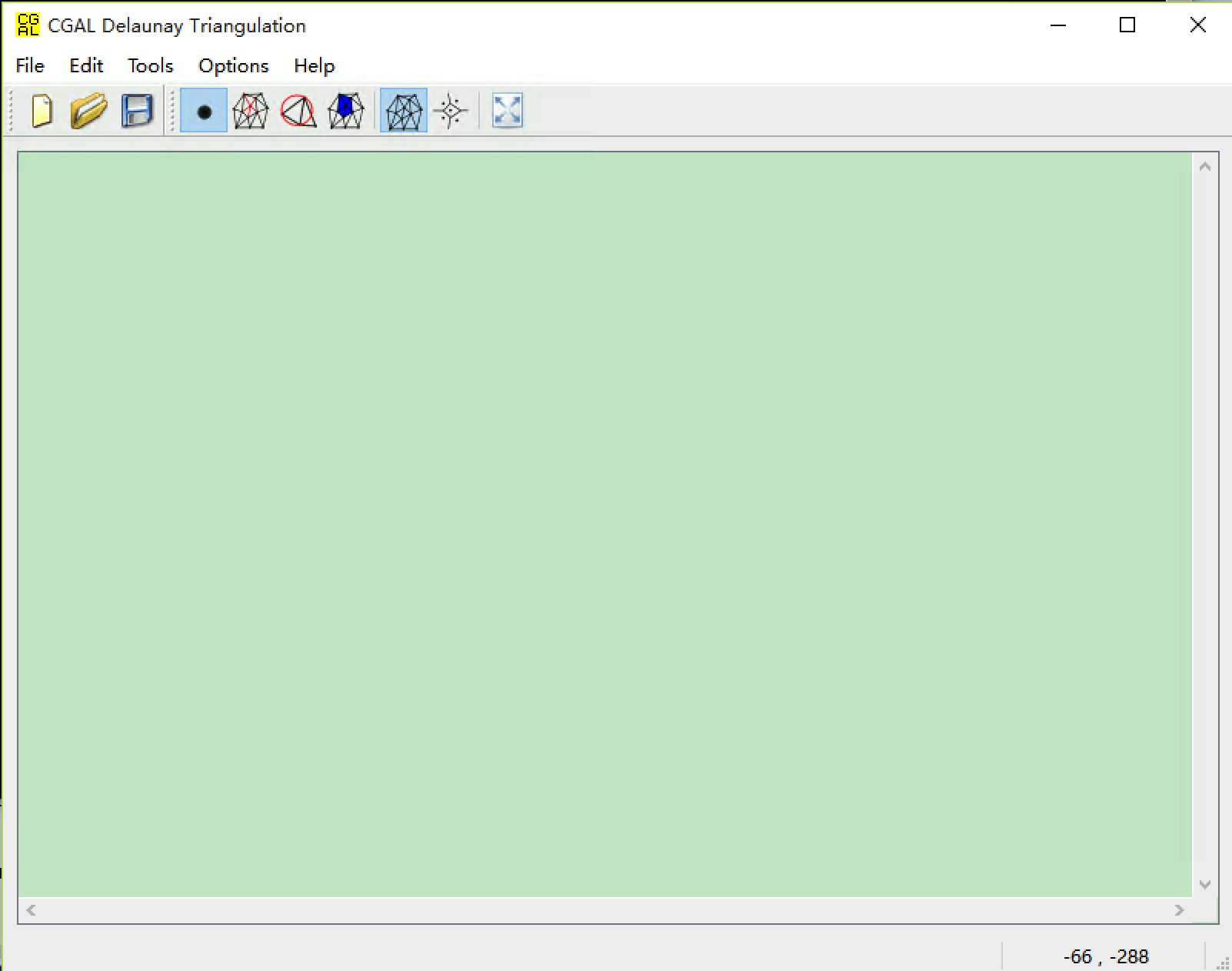Viewport: 1232px width, 971px height.
Task: Toggle Show Voronoi Diagram display
Action: [451, 111]
